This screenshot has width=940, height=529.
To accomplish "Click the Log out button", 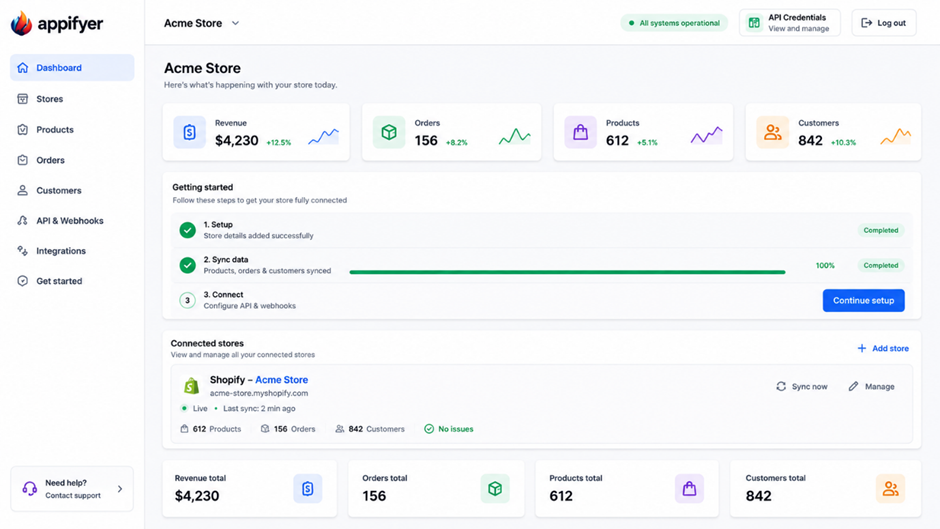I will click(x=884, y=23).
